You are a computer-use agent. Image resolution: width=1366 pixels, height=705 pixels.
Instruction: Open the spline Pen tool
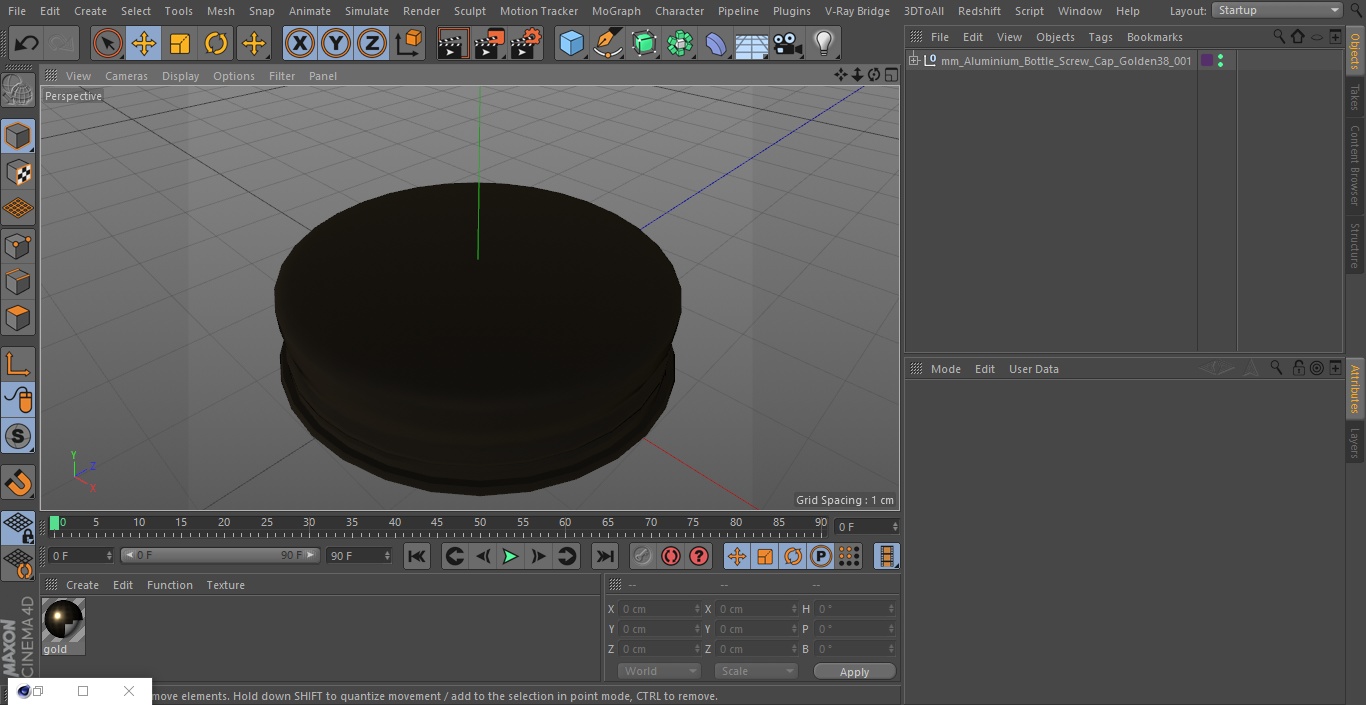[x=607, y=44]
